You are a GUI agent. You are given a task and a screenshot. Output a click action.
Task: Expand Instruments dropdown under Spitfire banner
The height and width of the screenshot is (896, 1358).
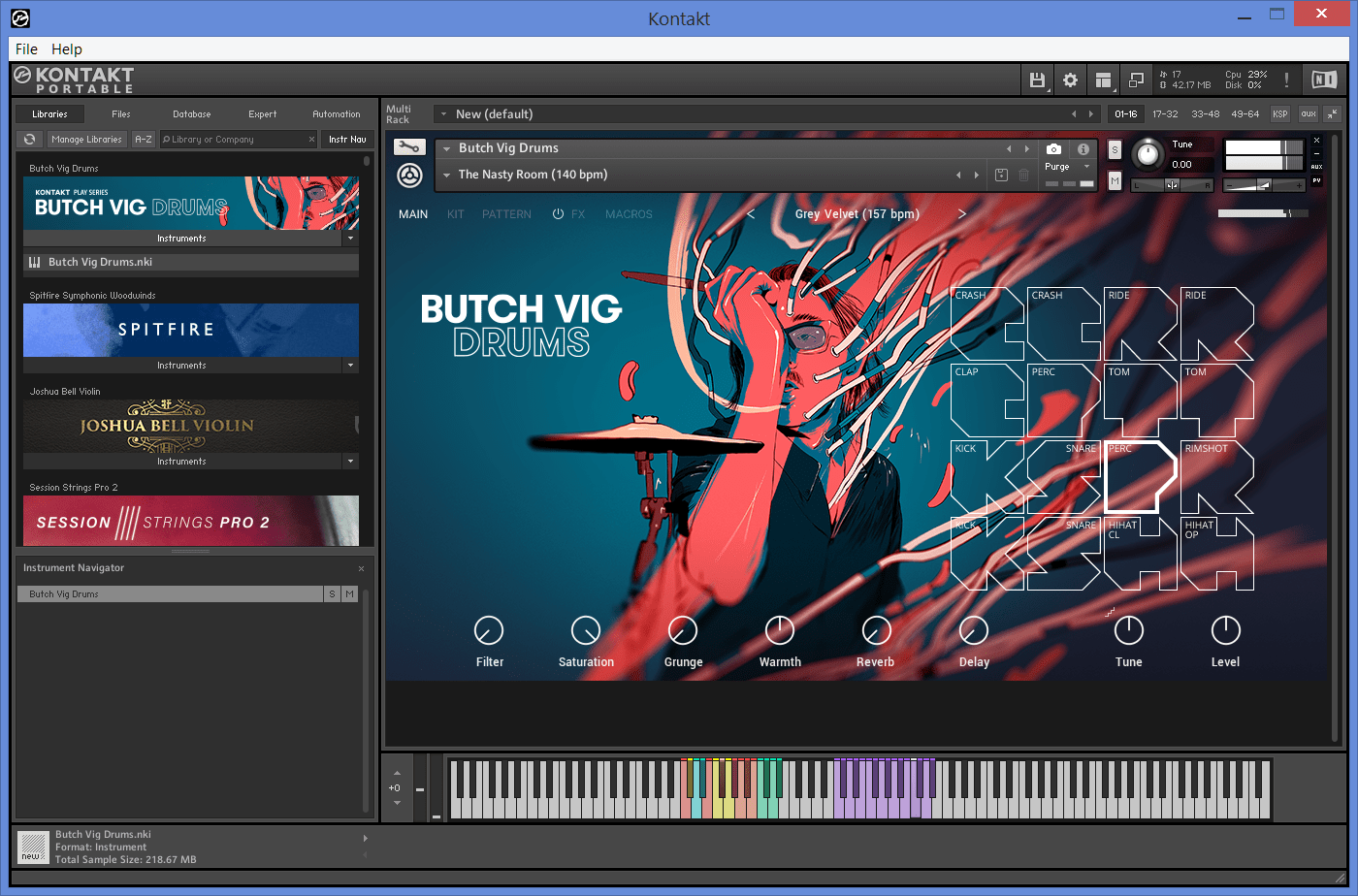point(350,366)
